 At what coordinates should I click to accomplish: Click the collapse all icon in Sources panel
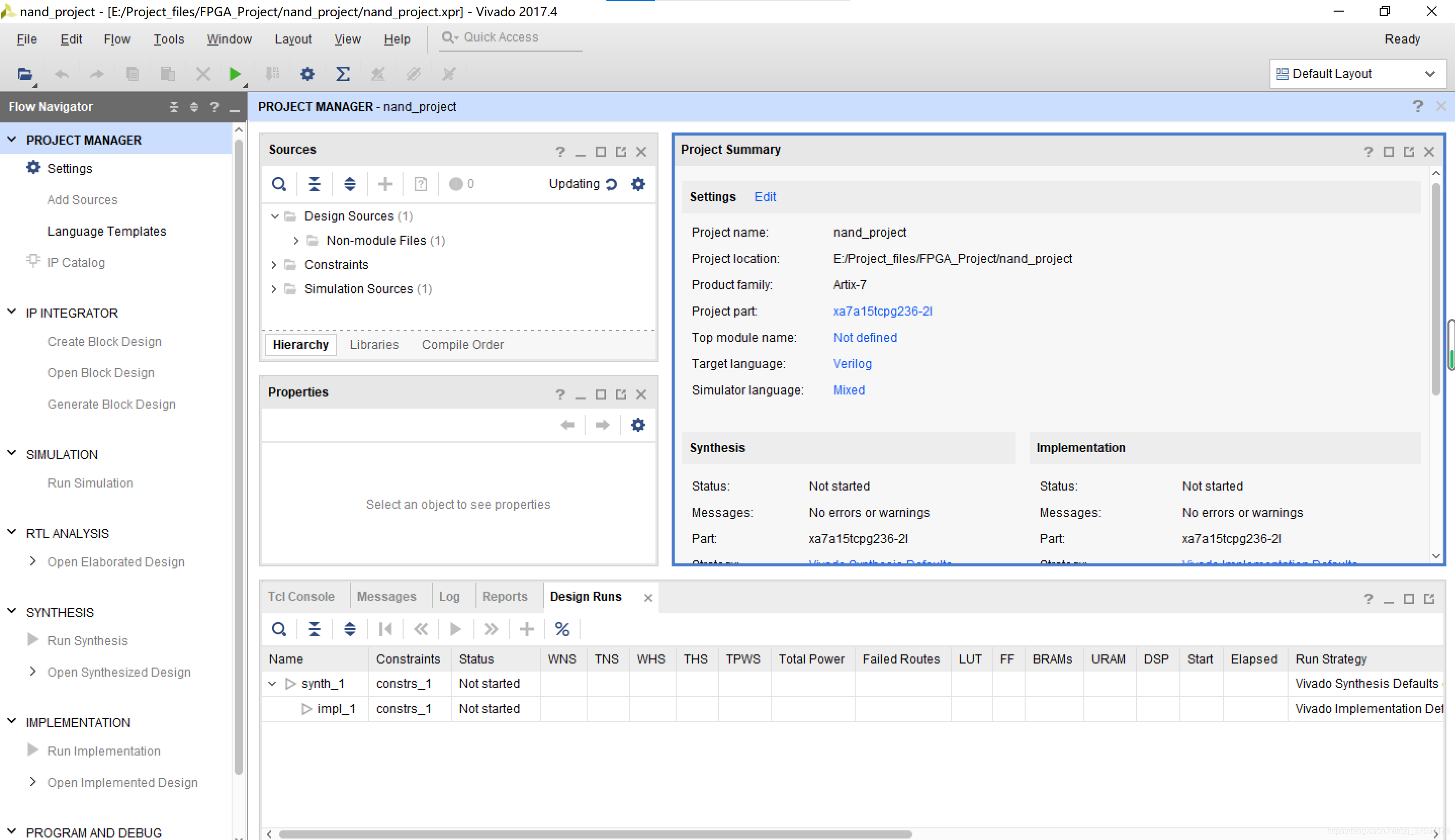315,184
